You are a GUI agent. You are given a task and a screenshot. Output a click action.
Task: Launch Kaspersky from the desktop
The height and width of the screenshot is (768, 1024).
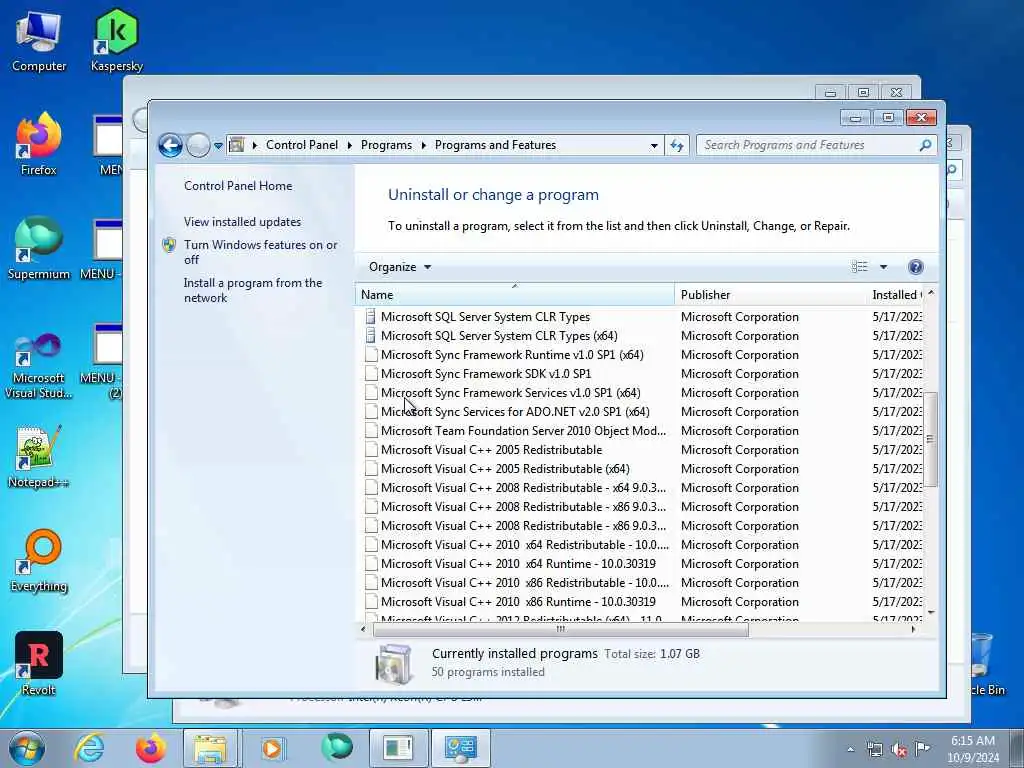[116, 40]
